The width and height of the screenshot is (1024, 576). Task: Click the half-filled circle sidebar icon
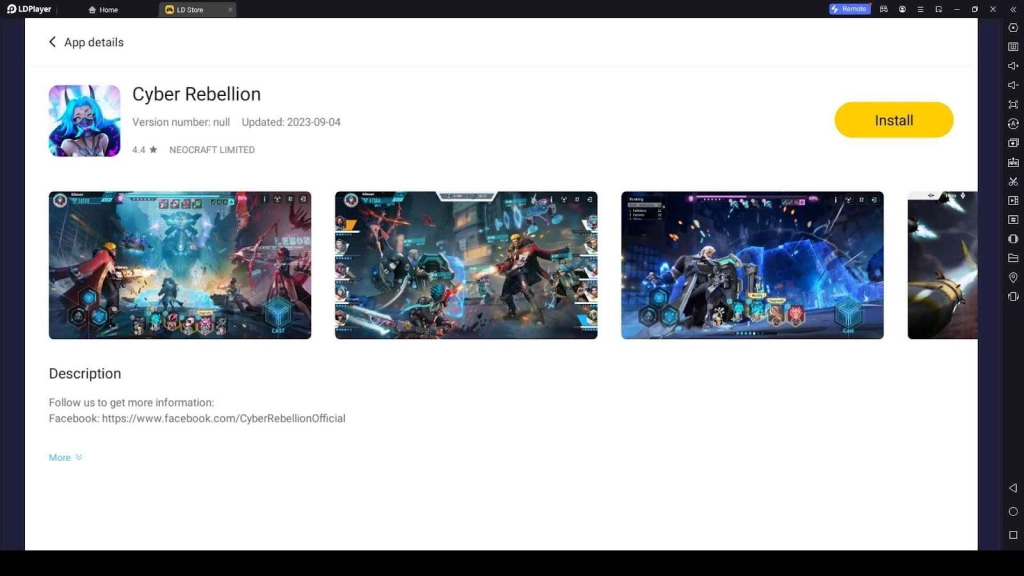(x=1013, y=239)
